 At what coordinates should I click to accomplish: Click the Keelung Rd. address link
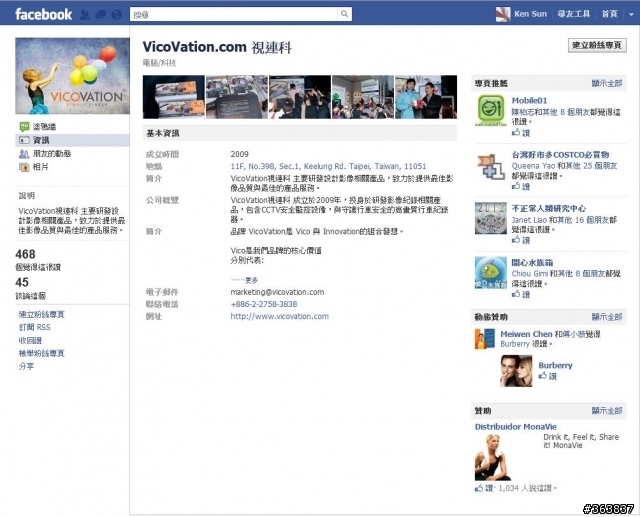coord(328,166)
